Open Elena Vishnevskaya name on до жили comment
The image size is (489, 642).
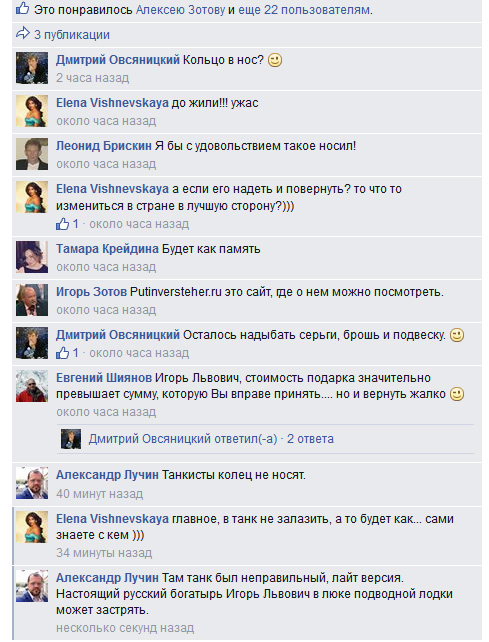[112, 103]
